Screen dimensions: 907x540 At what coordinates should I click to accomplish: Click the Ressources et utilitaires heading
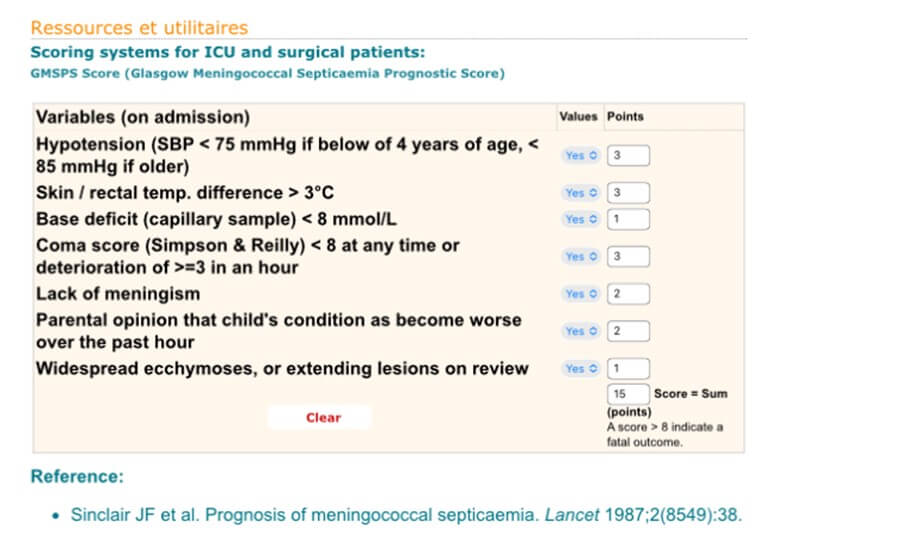pos(139,28)
